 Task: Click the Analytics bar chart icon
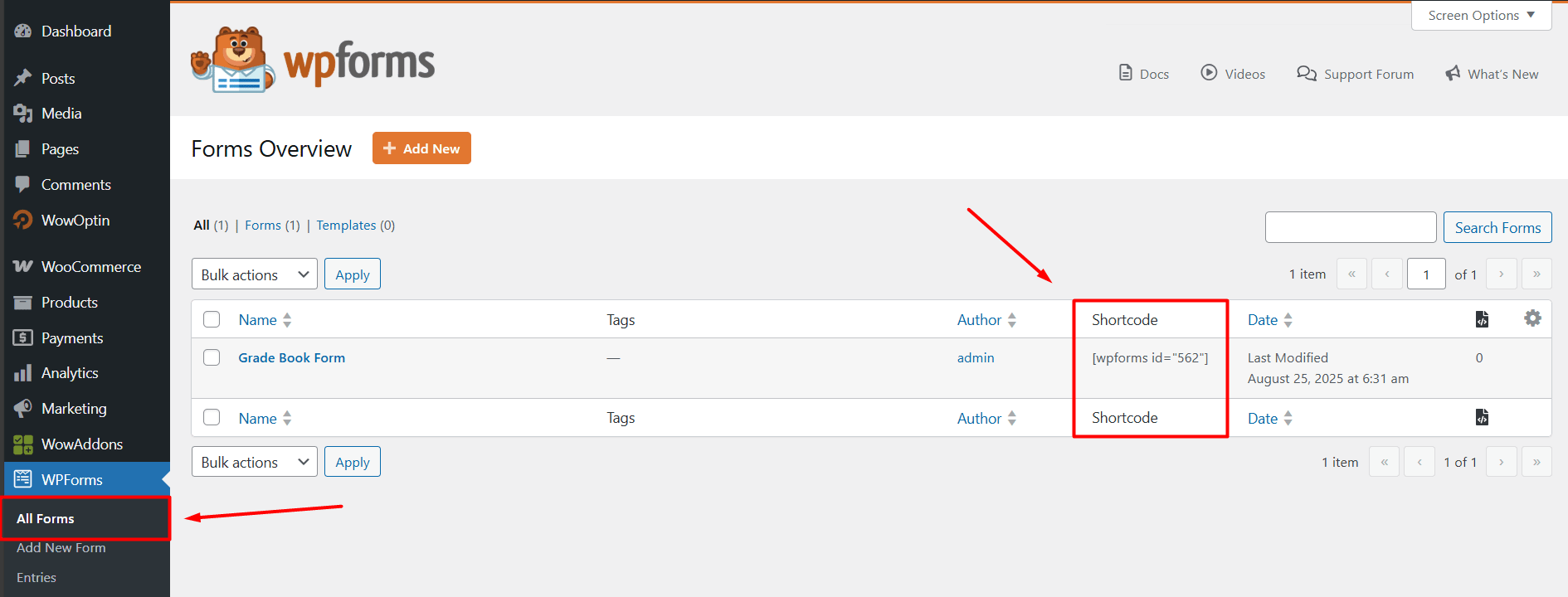pos(22,373)
